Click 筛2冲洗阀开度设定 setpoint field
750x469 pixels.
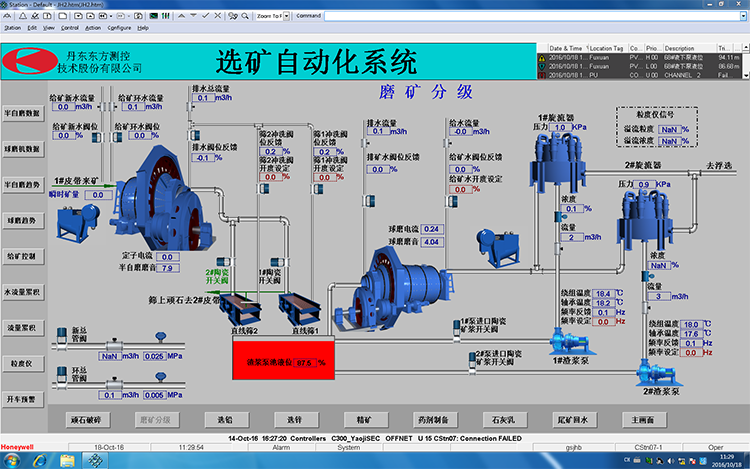point(270,177)
